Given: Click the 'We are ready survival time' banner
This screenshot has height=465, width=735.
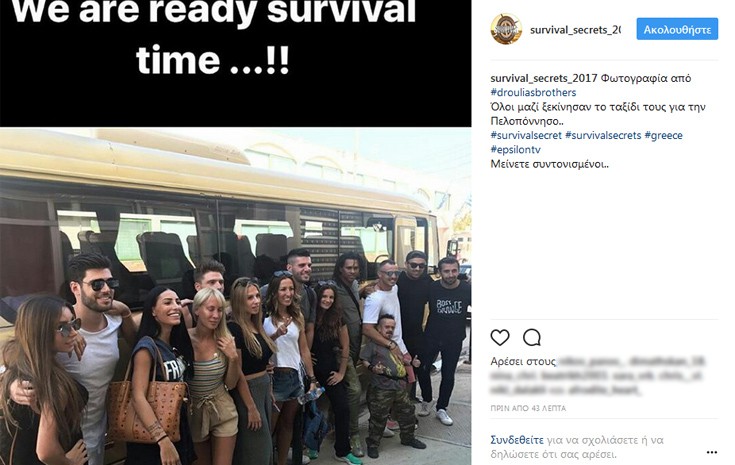Looking at the screenshot, I should (x=235, y=63).
